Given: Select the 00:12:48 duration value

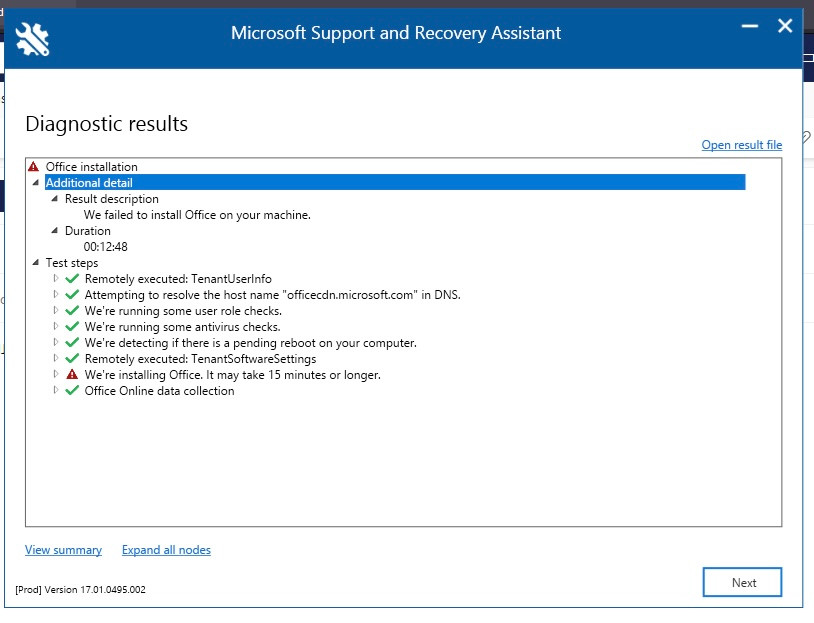Looking at the screenshot, I should pos(105,247).
